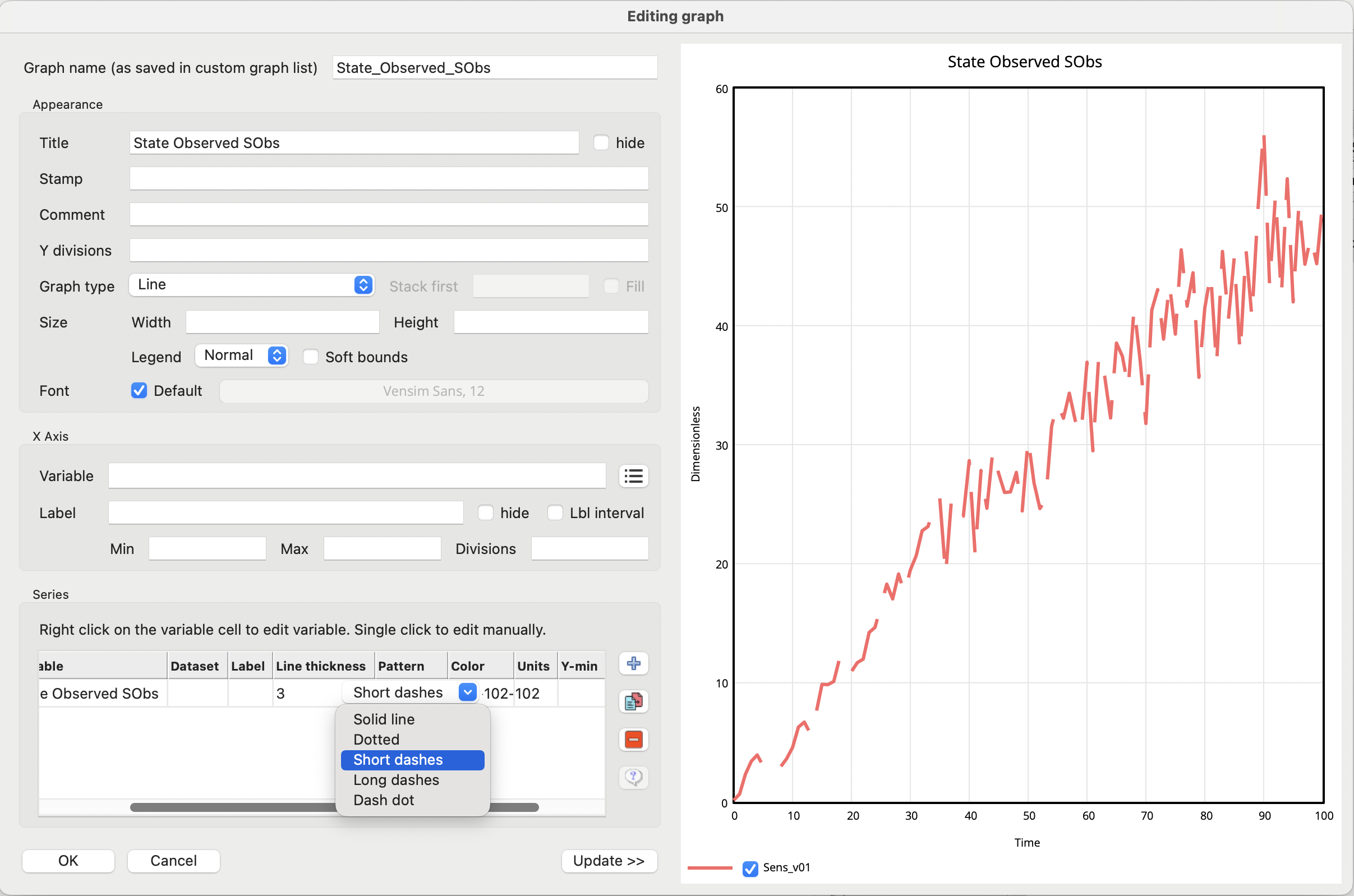Click the OK button

pyautogui.click(x=68, y=861)
